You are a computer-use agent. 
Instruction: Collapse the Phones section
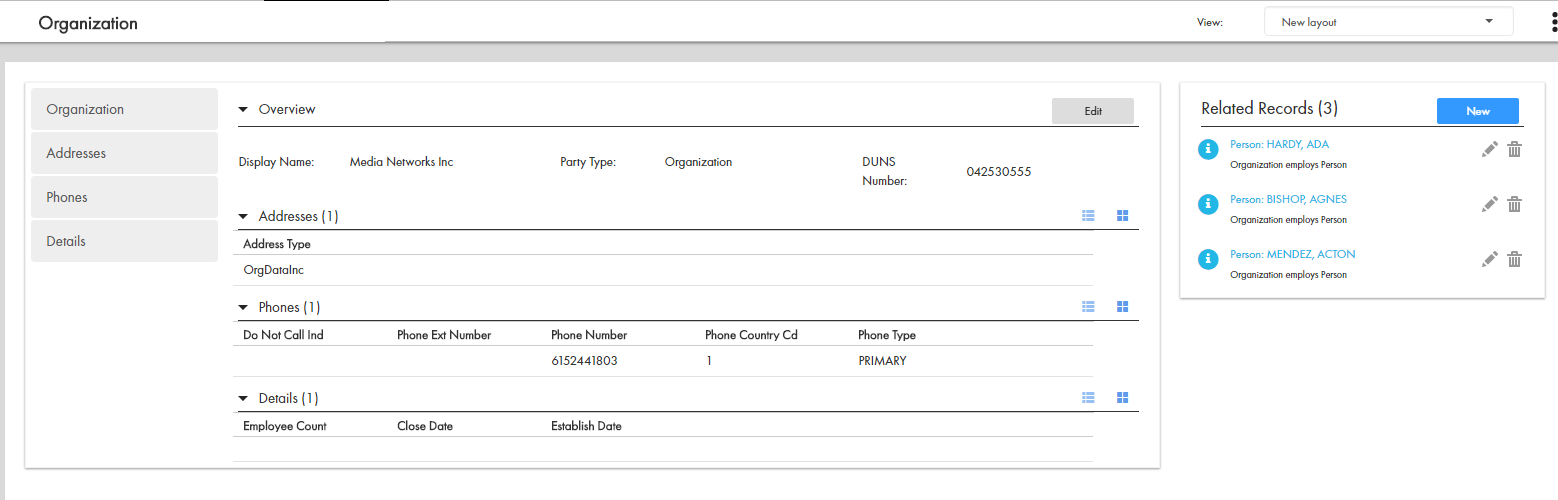(243, 308)
